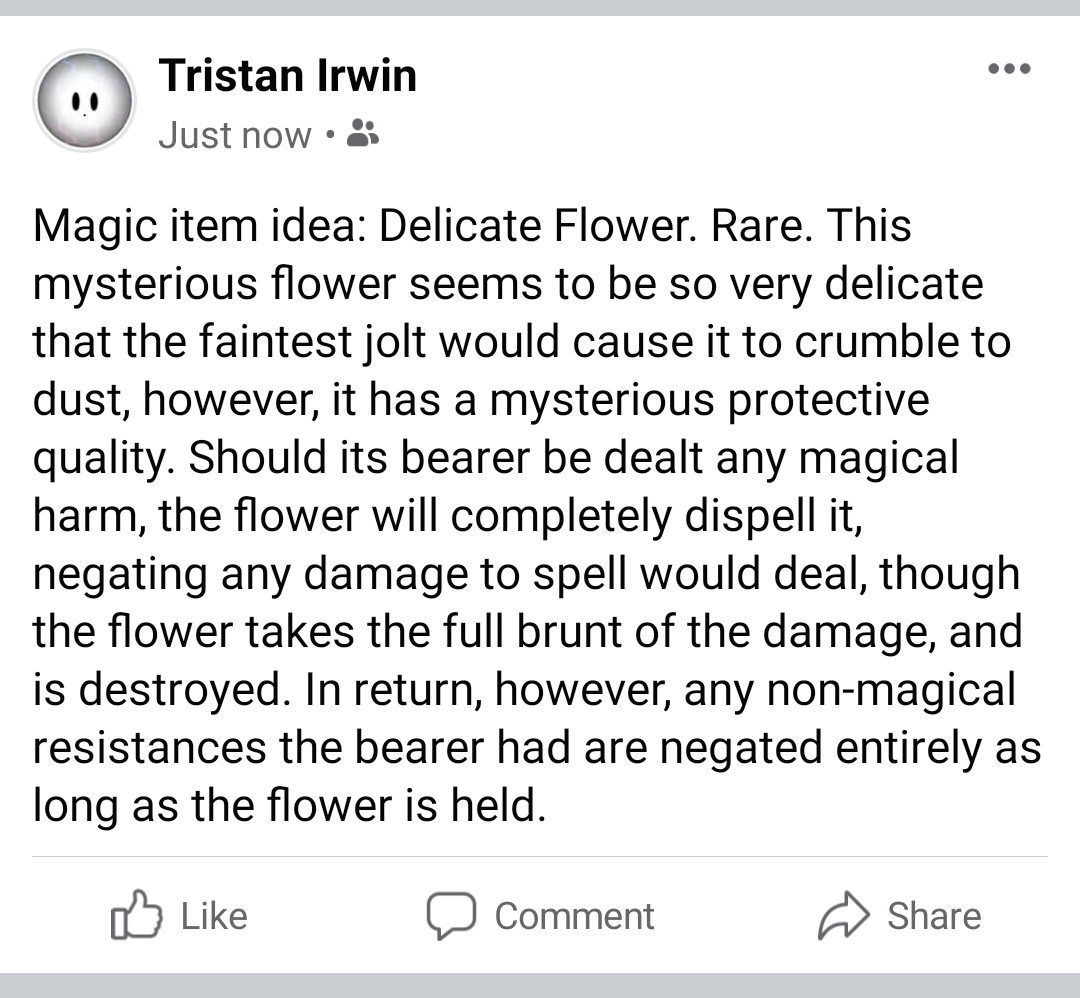Click the "Share" text label
The width and height of the screenshot is (1080, 998).
[934, 914]
